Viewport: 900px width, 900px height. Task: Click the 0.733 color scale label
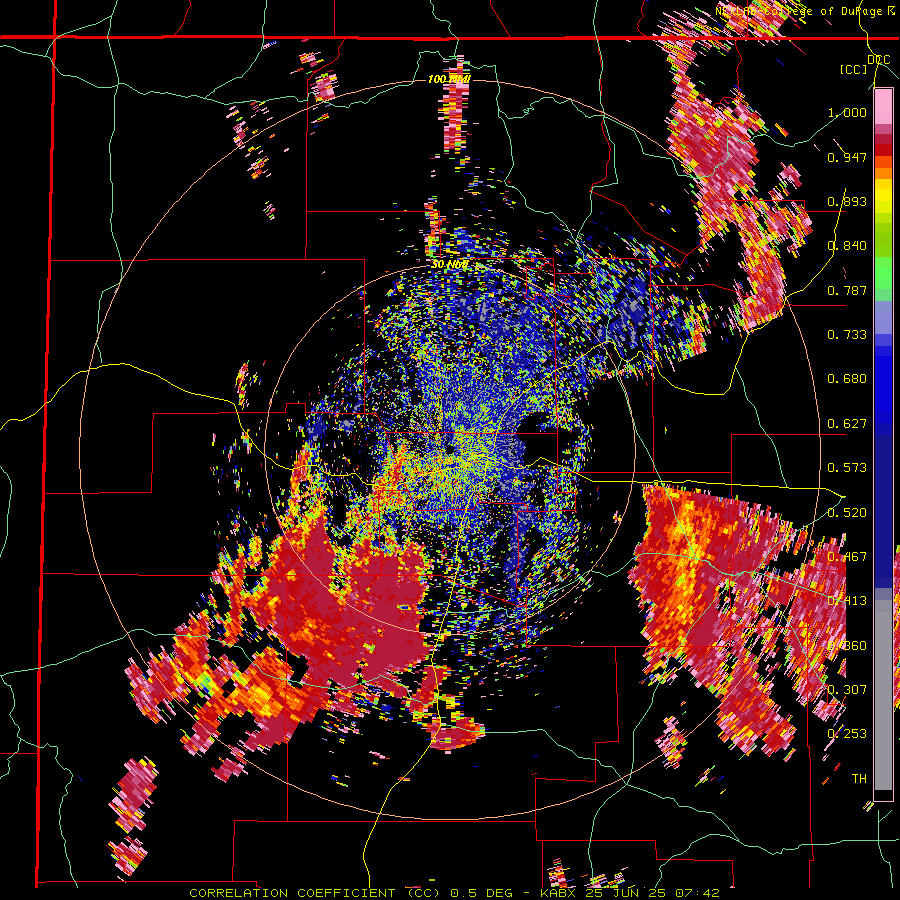[847, 335]
